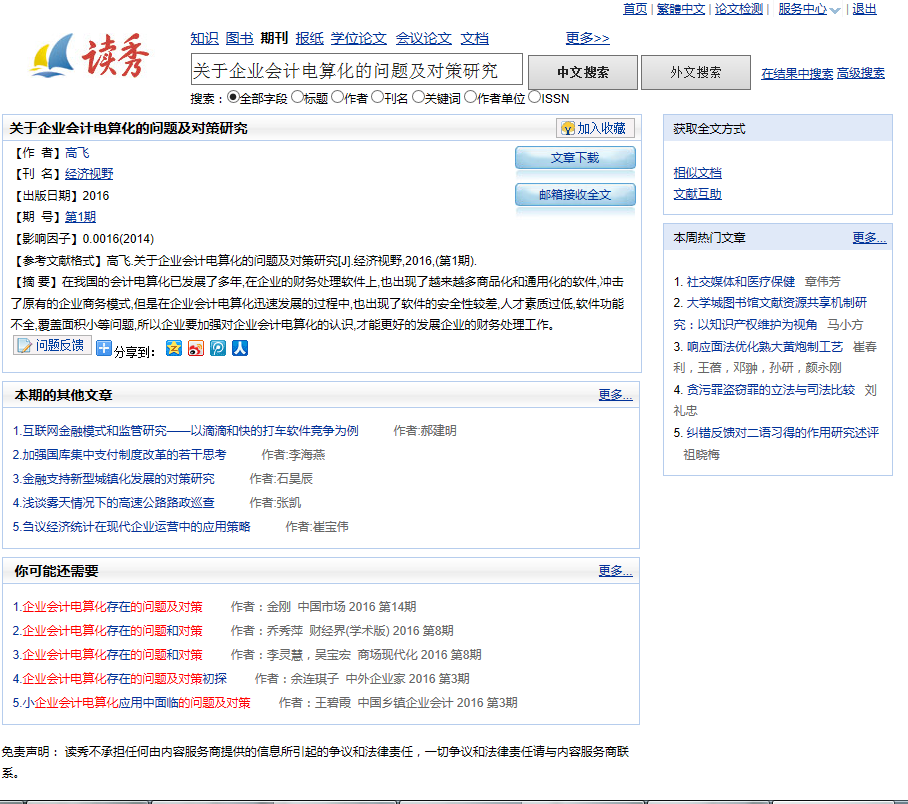Expand 更多 in 本周热门文章 panel
Image resolution: width=908 pixels, height=804 pixels.
[869, 237]
